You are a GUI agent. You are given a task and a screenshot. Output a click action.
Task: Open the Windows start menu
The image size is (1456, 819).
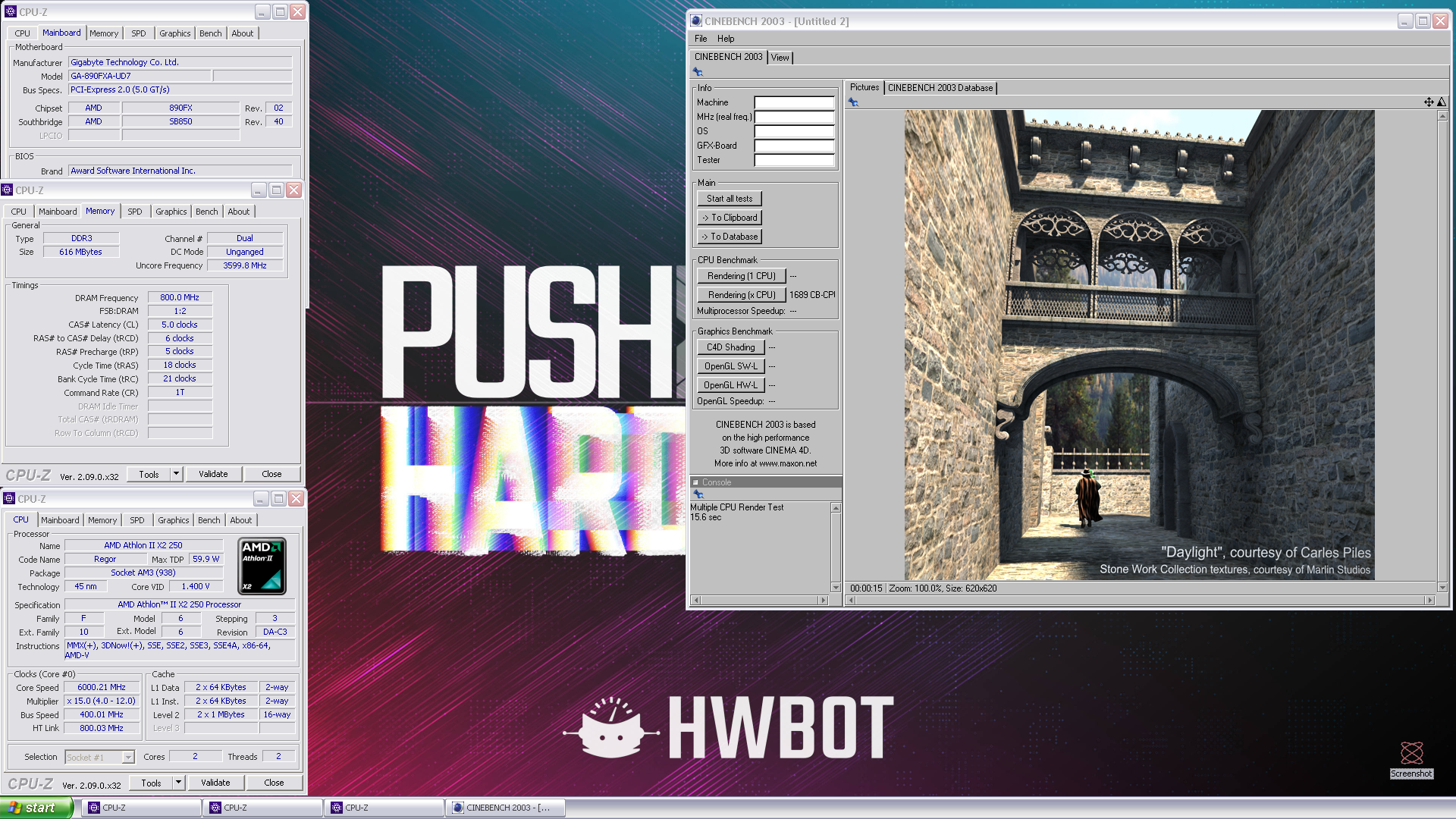click(x=36, y=808)
